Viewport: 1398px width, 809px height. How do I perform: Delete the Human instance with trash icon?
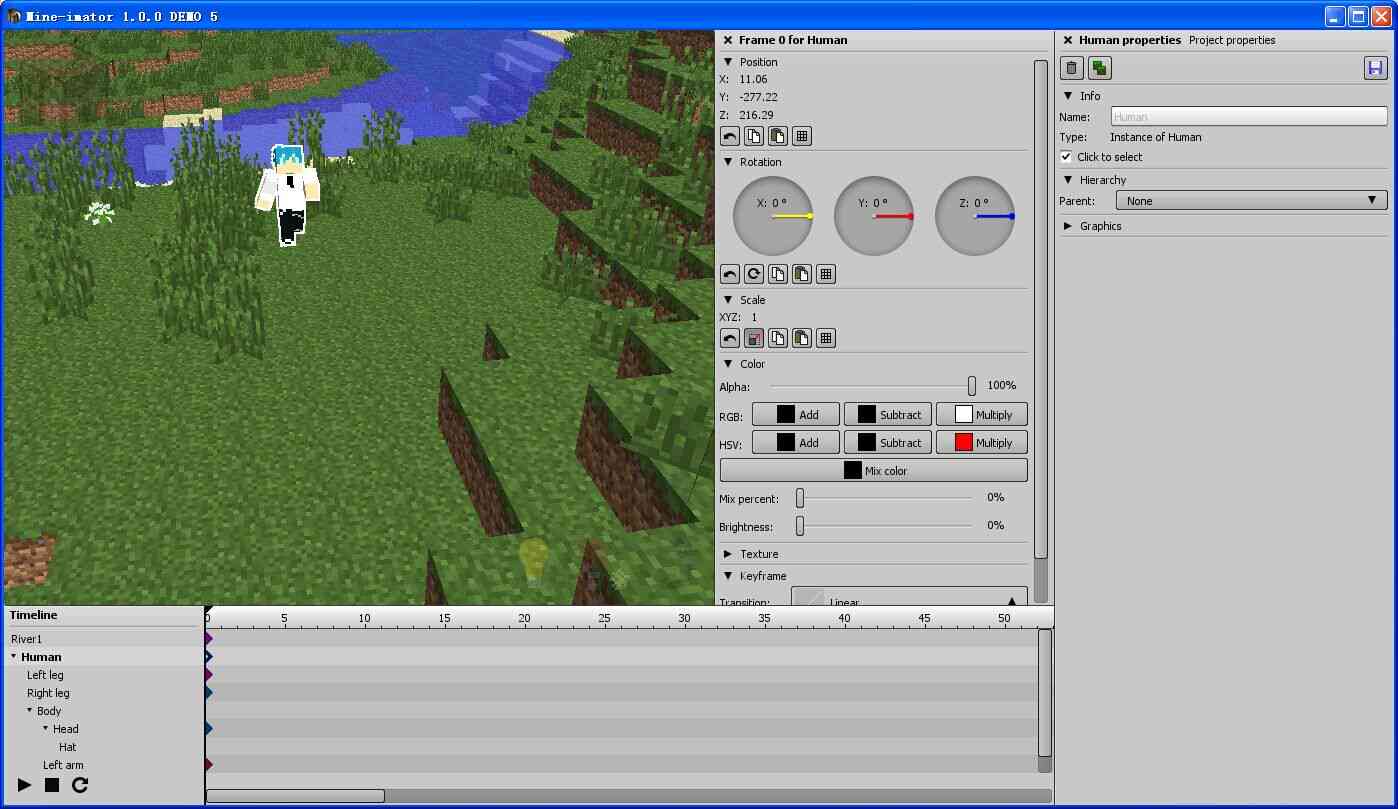1072,68
